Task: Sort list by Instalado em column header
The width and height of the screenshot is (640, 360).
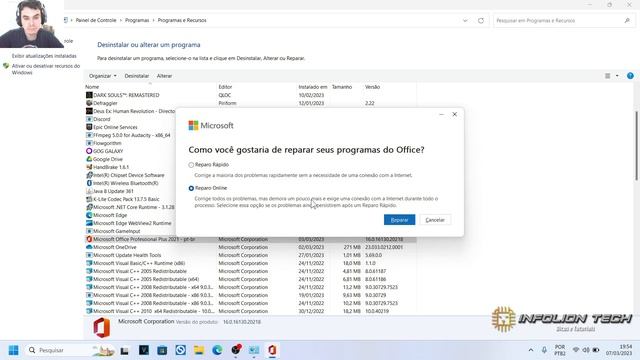Action: (x=313, y=87)
